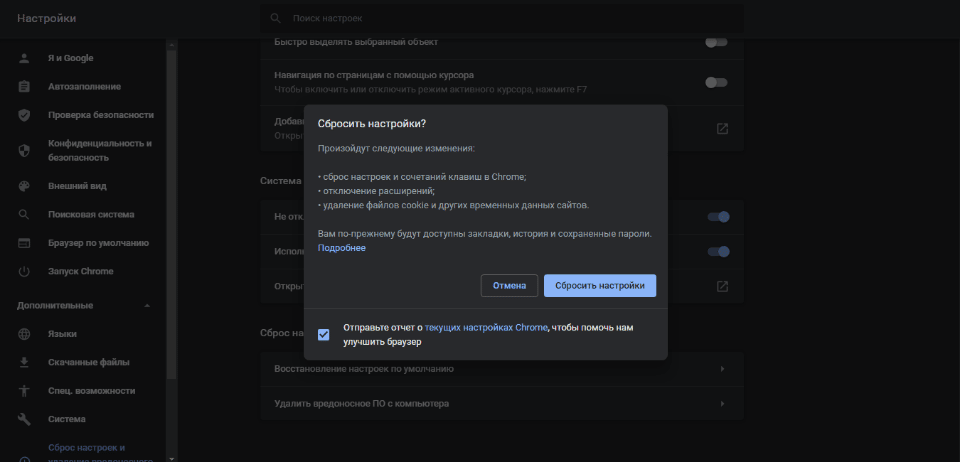The height and width of the screenshot is (462, 960).
Task: Open the Подробнее link
Action: click(341, 248)
